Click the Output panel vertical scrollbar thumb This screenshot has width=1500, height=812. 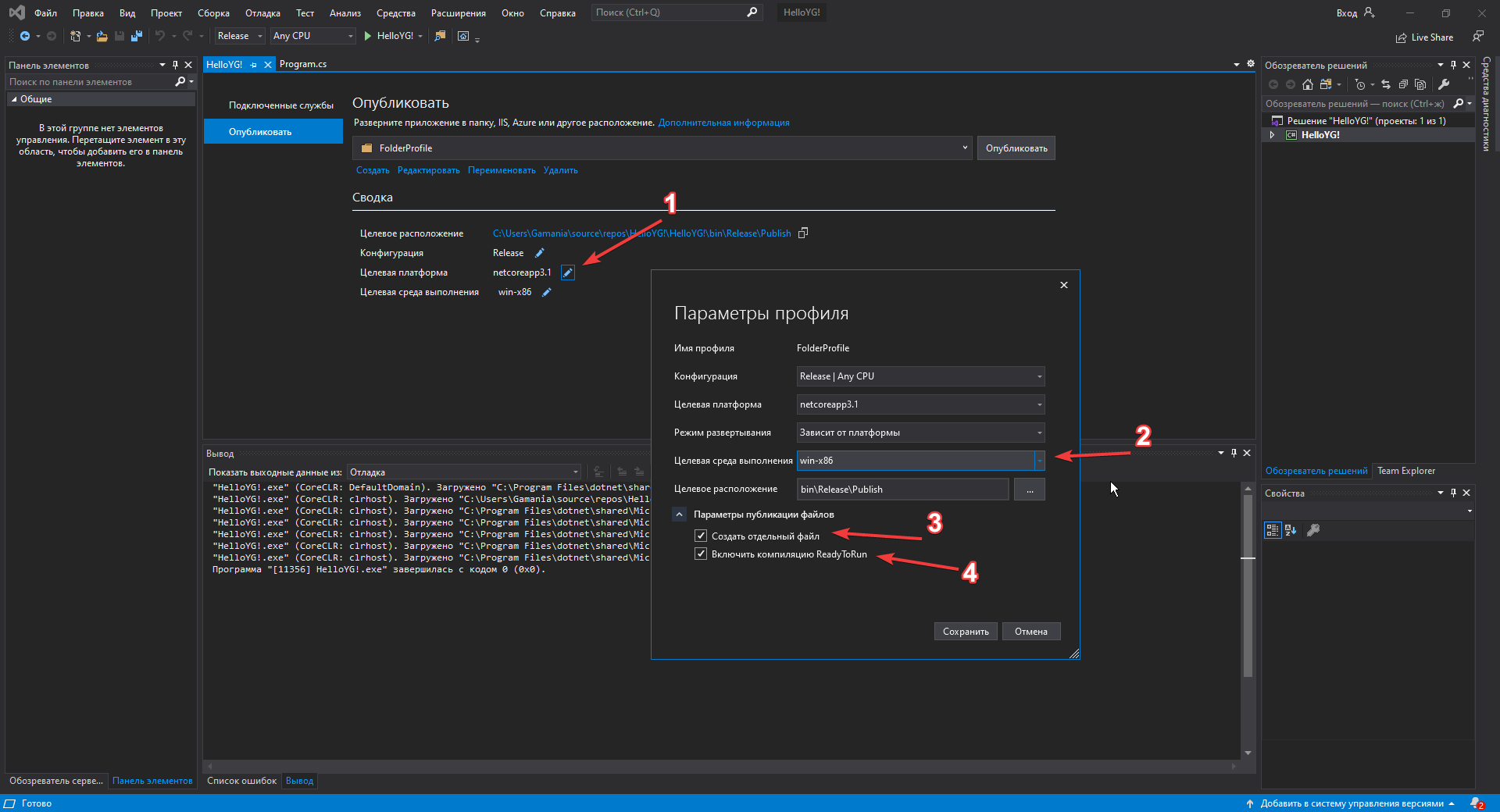click(1248, 586)
